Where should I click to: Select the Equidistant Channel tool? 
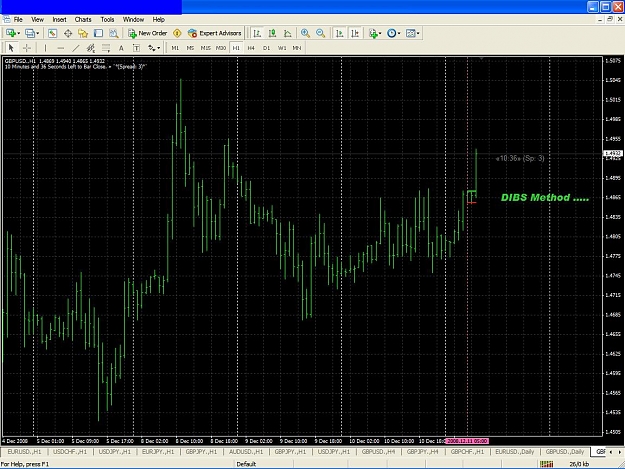click(91, 48)
